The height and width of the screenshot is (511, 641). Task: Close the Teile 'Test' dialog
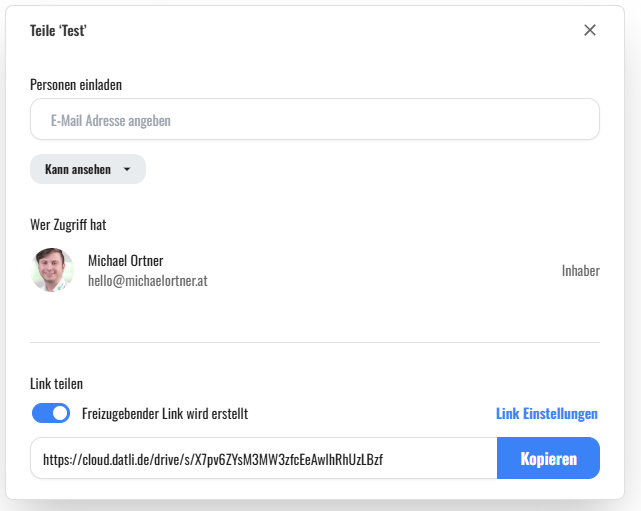tap(590, 30)
